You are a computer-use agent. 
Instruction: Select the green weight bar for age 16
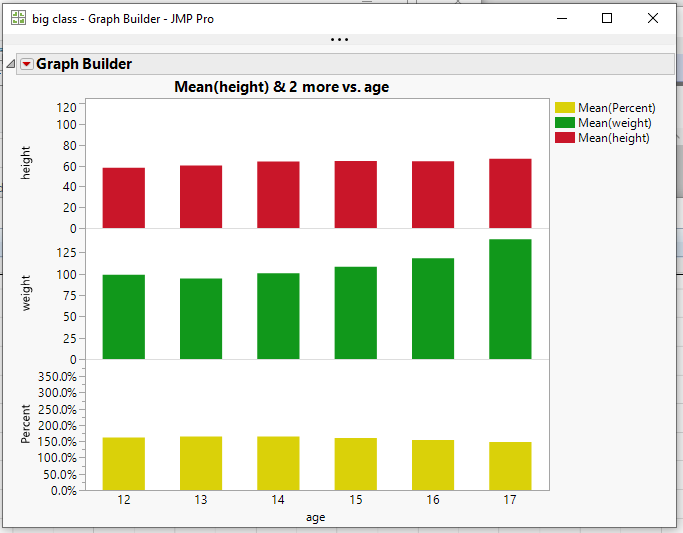pyautogui.click(x=433, y=309)
